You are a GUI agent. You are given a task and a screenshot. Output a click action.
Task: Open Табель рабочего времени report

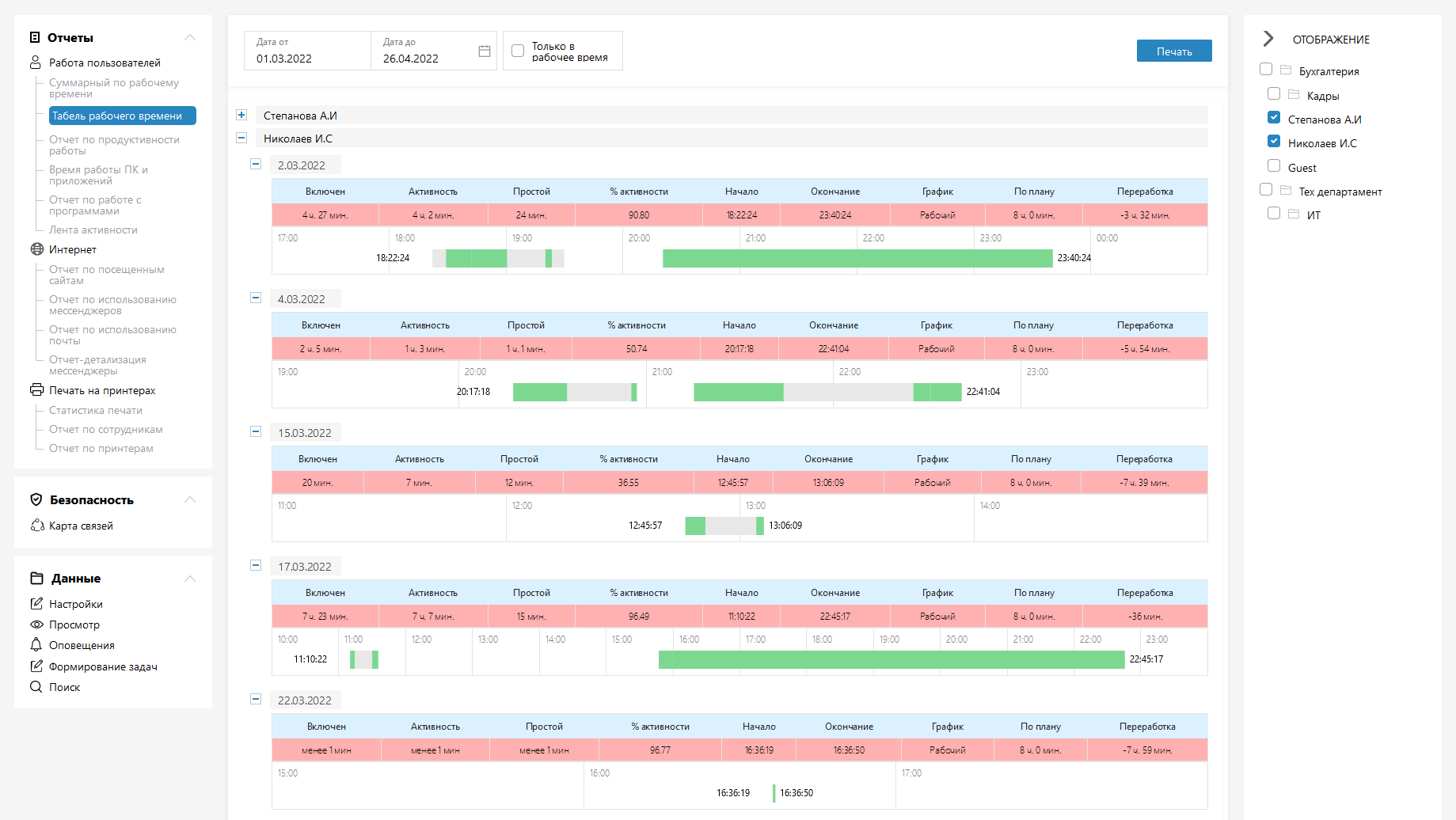(x=122, y=116)
